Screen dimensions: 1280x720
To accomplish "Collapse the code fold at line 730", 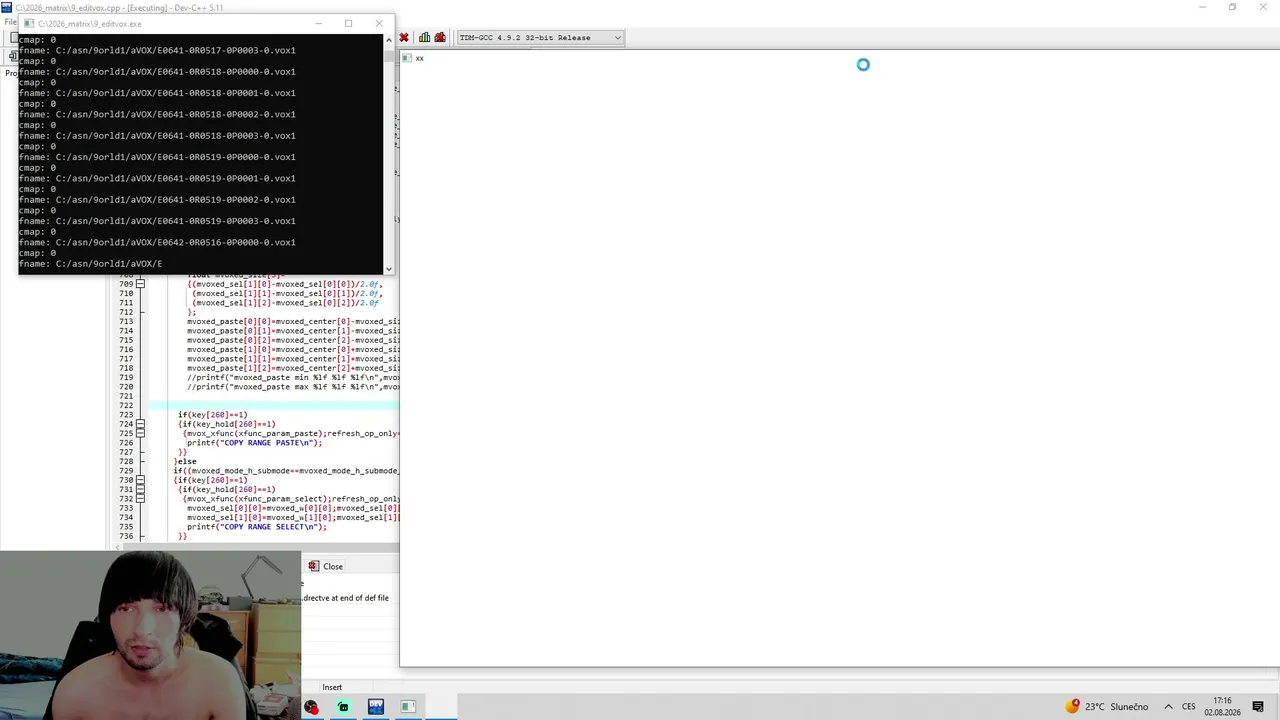I will (x=140, y=480).
